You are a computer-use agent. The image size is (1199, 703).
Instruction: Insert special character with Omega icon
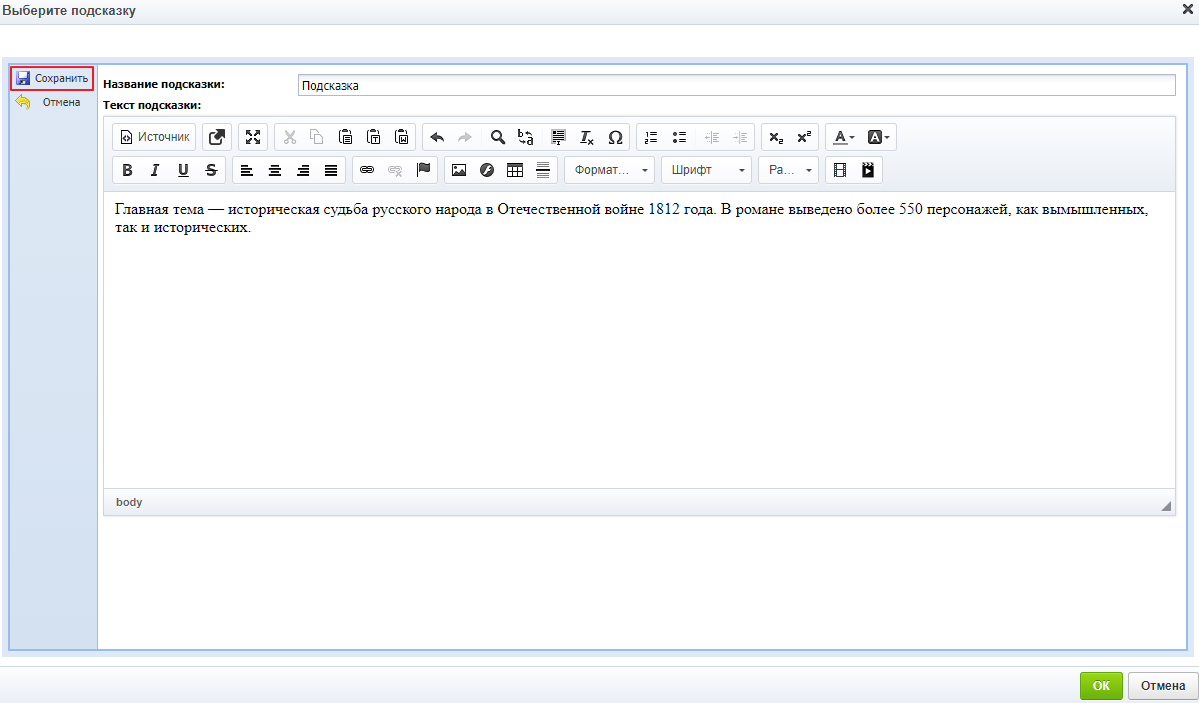click(x=615, y=137)
